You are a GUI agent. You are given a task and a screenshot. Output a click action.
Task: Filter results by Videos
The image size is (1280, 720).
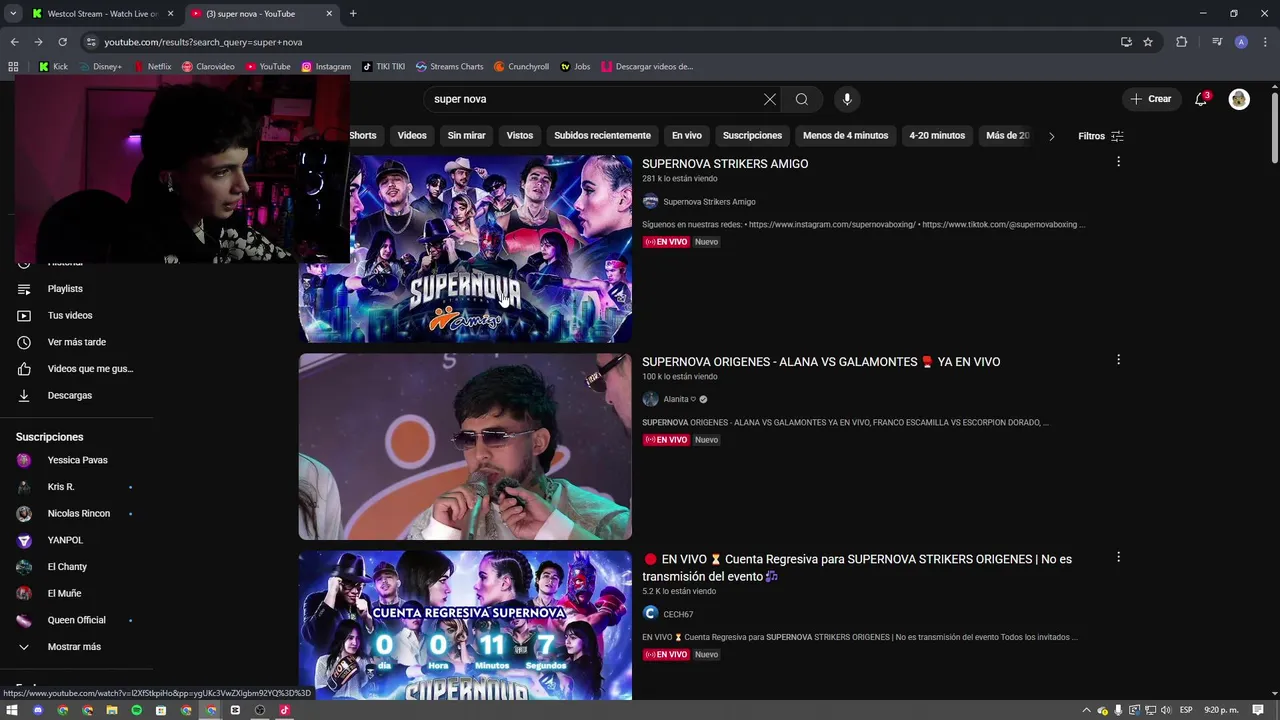coord(412,136)
